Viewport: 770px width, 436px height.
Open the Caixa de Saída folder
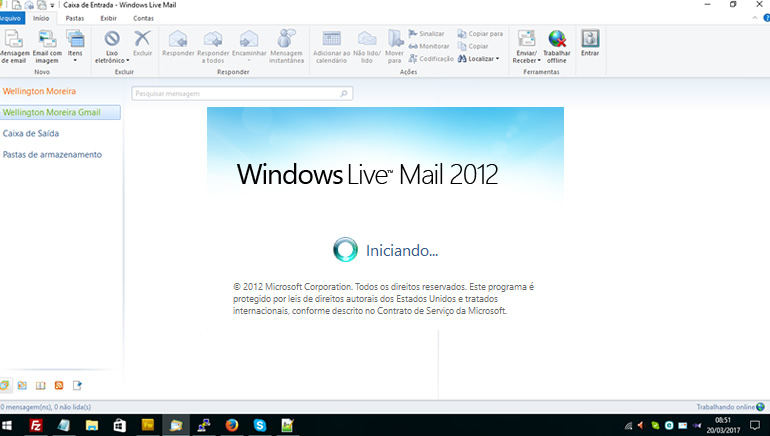29,133
